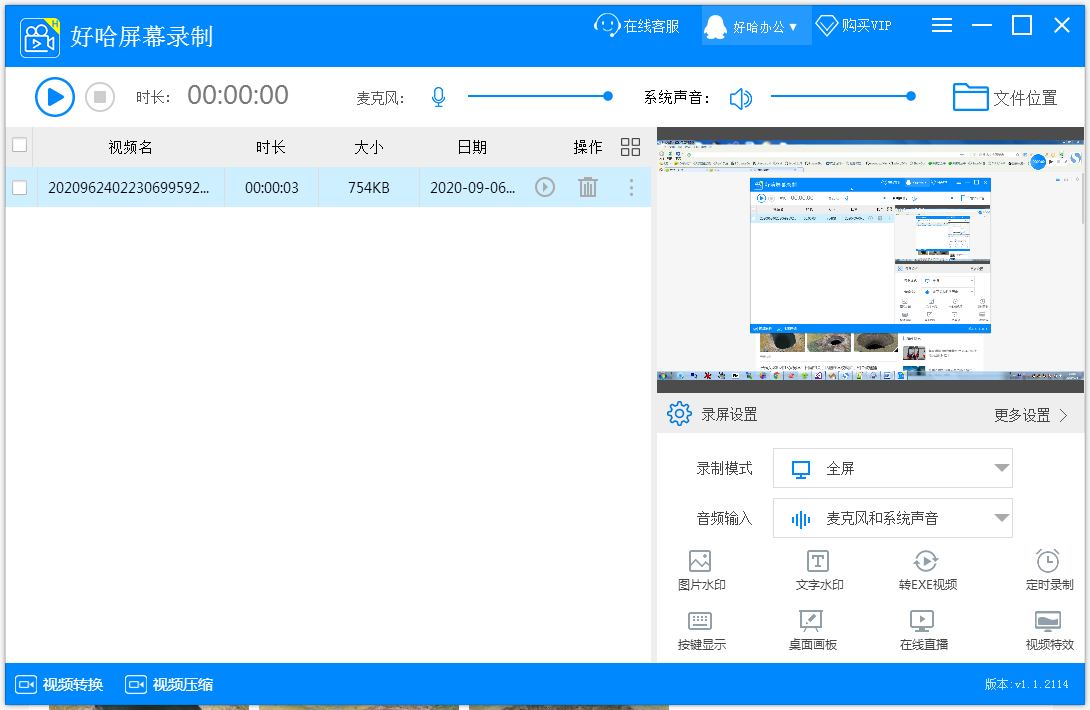Adjust the system sound volume slider

(843, 97)
